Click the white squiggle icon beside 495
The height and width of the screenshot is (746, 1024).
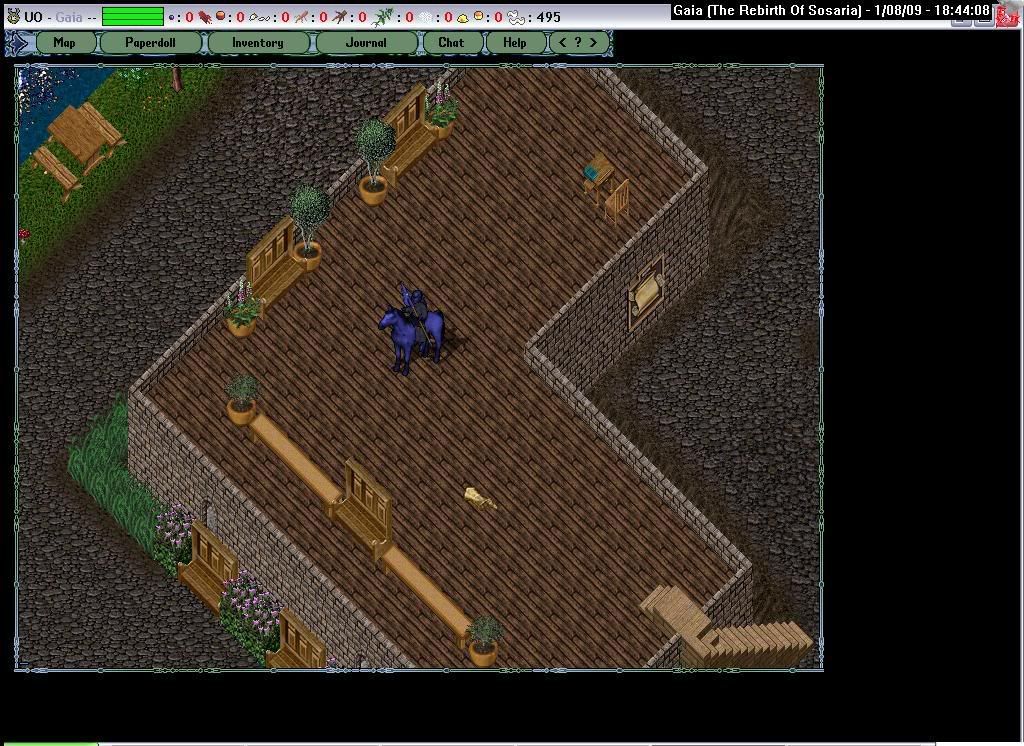pyautogui.click(x=517, y=18)
